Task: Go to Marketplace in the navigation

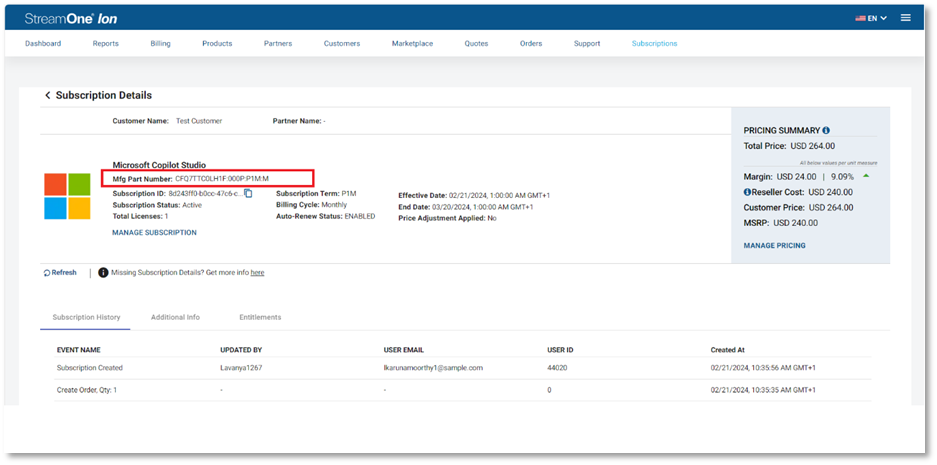Action: point(412,44)
